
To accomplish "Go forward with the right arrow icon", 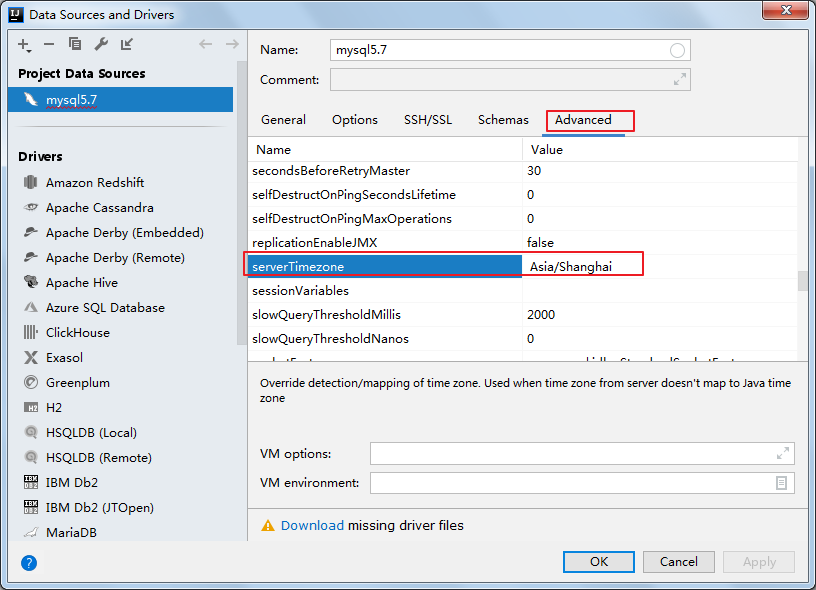I will pos(232,44).
